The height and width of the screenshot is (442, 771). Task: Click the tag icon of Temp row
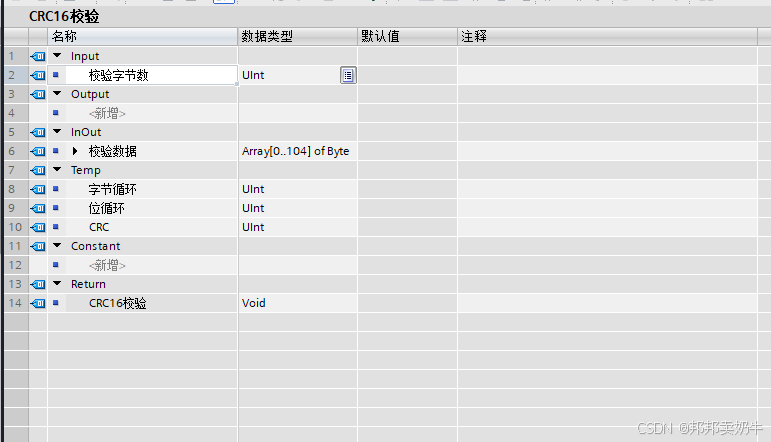pyautogui.click(x=38, y=171)
